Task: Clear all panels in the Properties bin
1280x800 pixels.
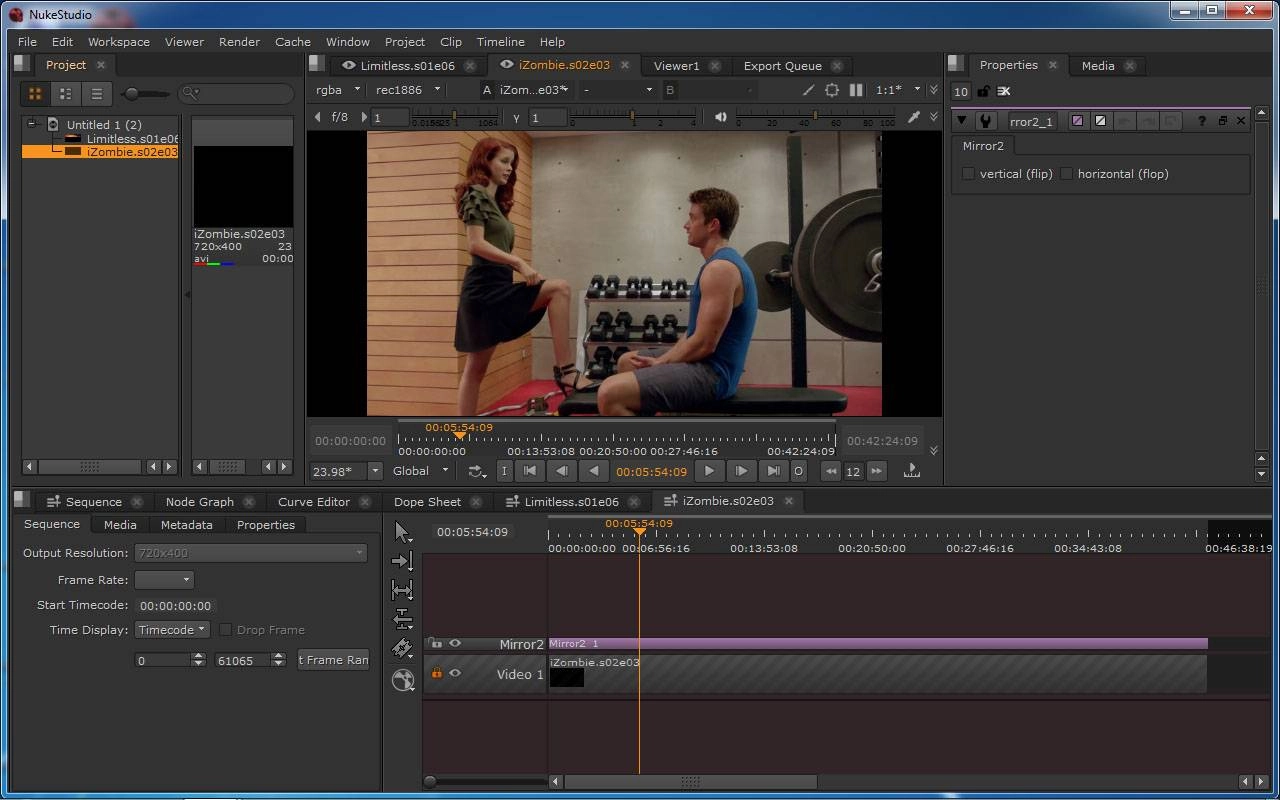Action: click(1004, 91)
